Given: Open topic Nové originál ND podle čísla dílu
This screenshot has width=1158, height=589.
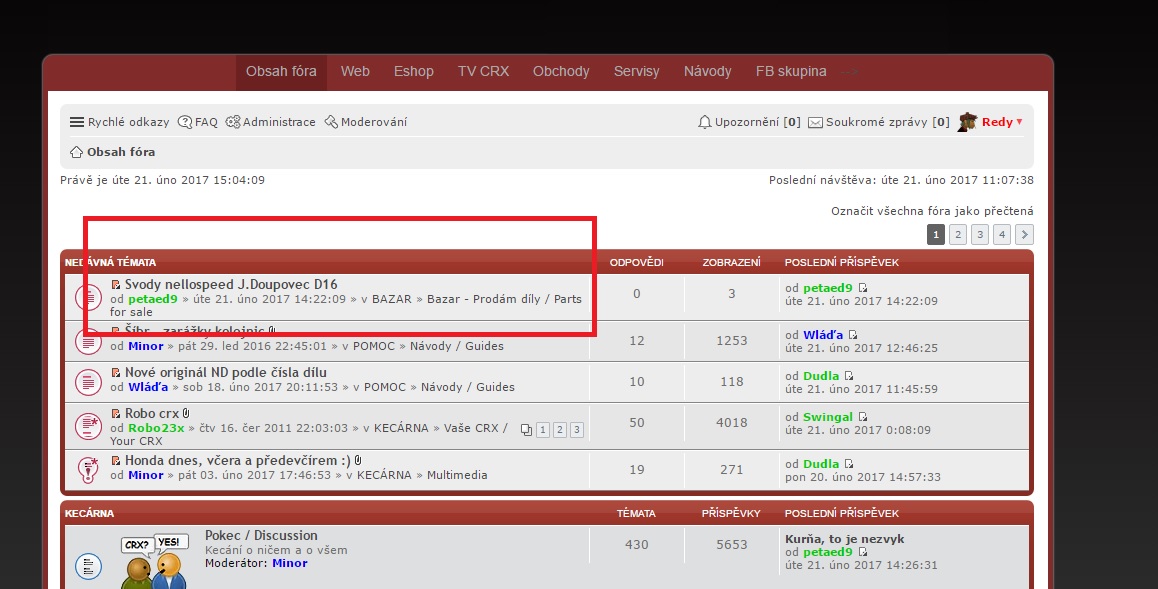Looking at the screenshot, I should (x=225, y=372).
